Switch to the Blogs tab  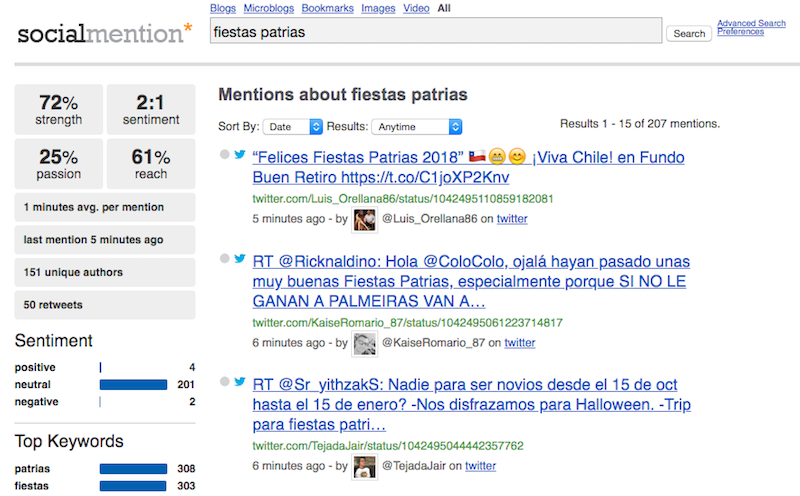tap(223, 8)
